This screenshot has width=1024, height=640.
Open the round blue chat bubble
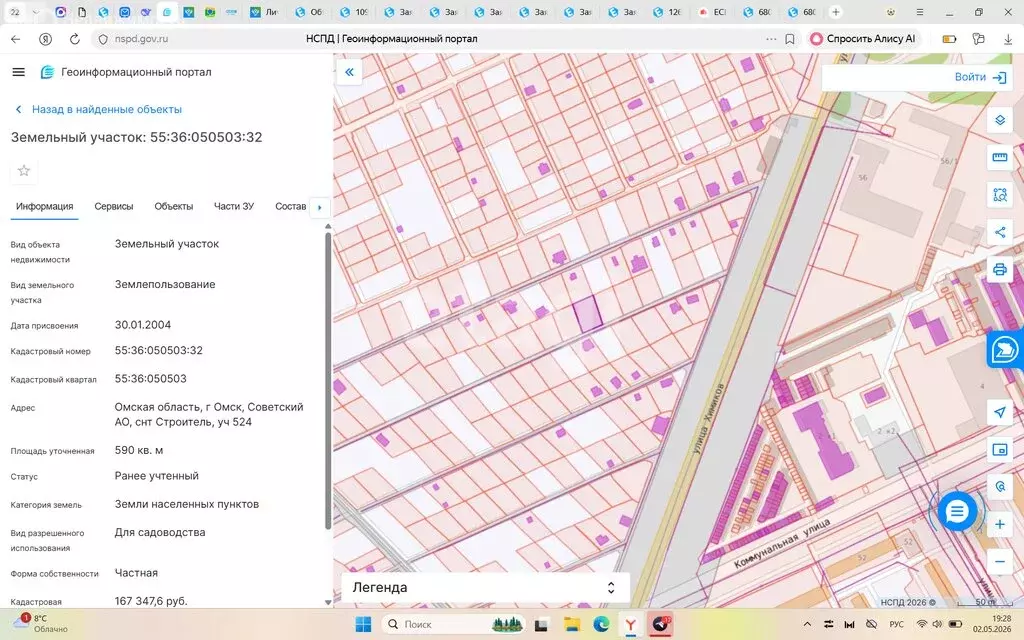(x=957, y=511)
